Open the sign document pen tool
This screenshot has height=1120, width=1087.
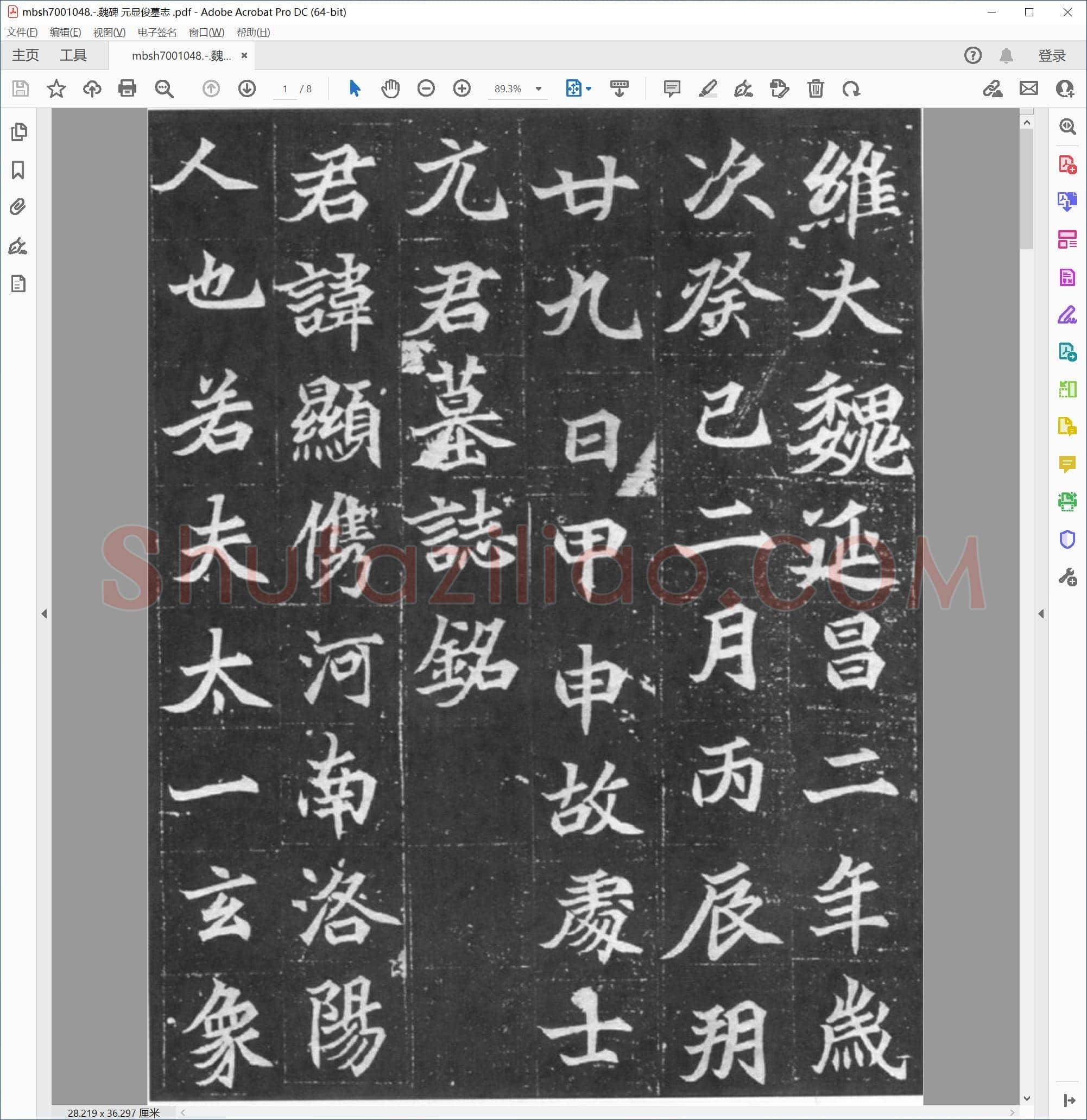coord(743,88)
